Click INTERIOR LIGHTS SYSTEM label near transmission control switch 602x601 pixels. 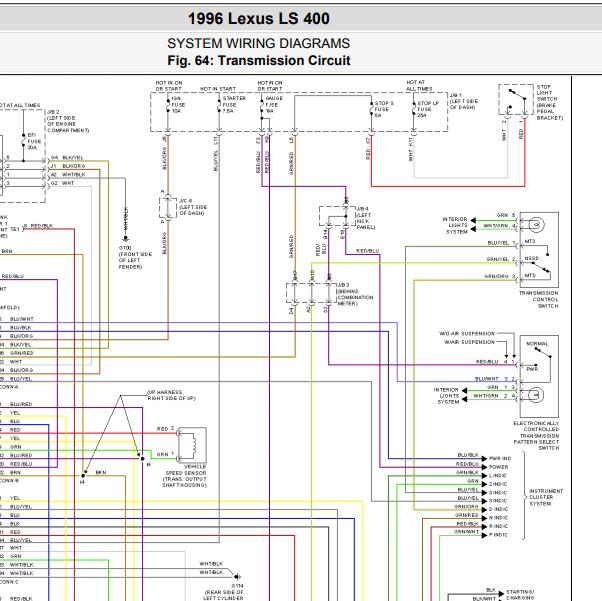coord(455,225)
